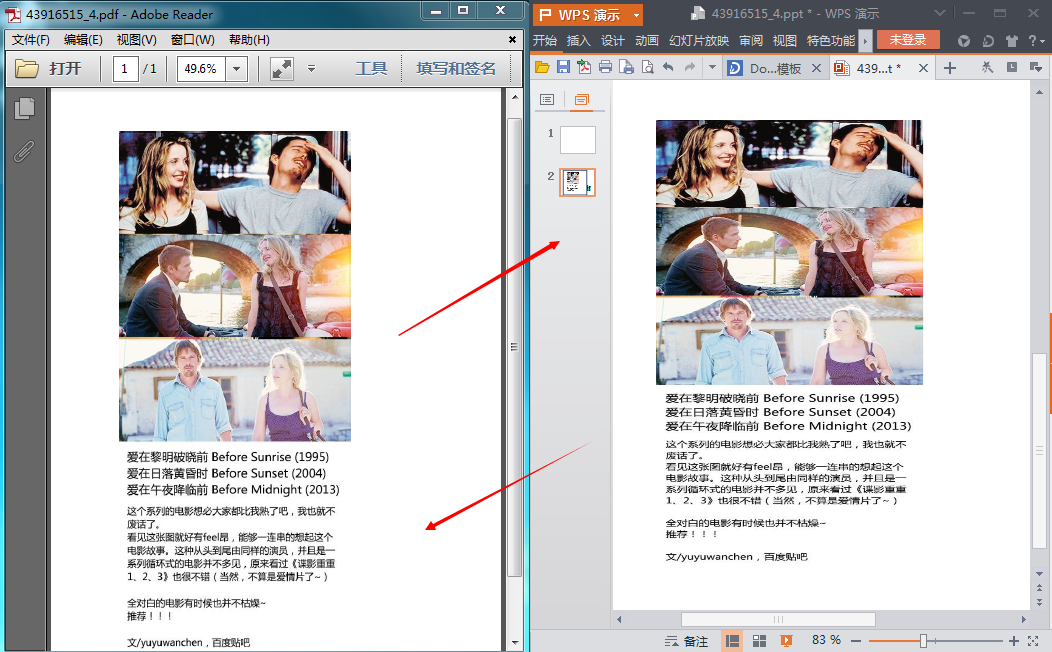1052x652 pixels.
Task: Click the page number input field in Adobe Reader
Action: click(x=125, y=68)
